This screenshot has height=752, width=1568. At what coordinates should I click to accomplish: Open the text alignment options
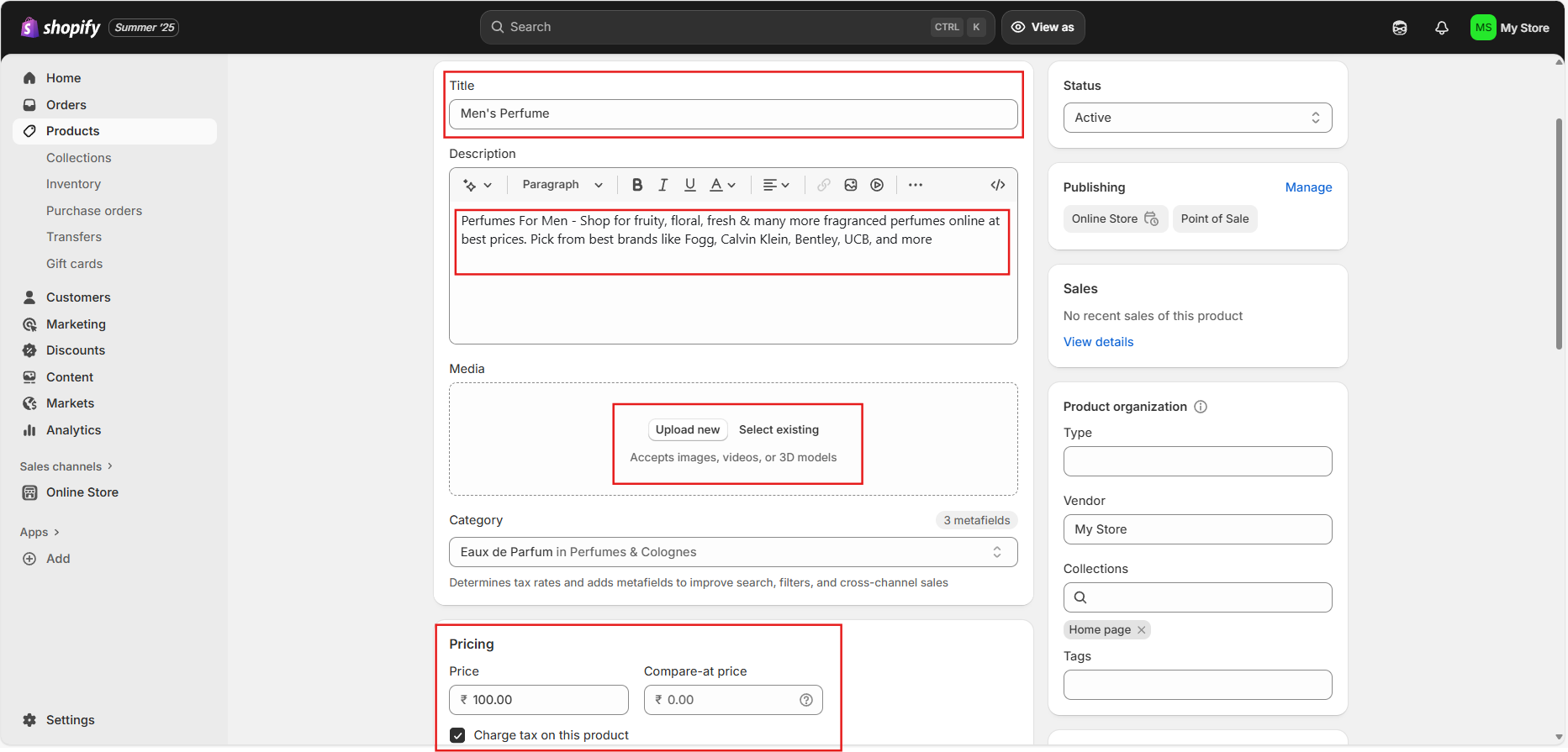(776, 185)
